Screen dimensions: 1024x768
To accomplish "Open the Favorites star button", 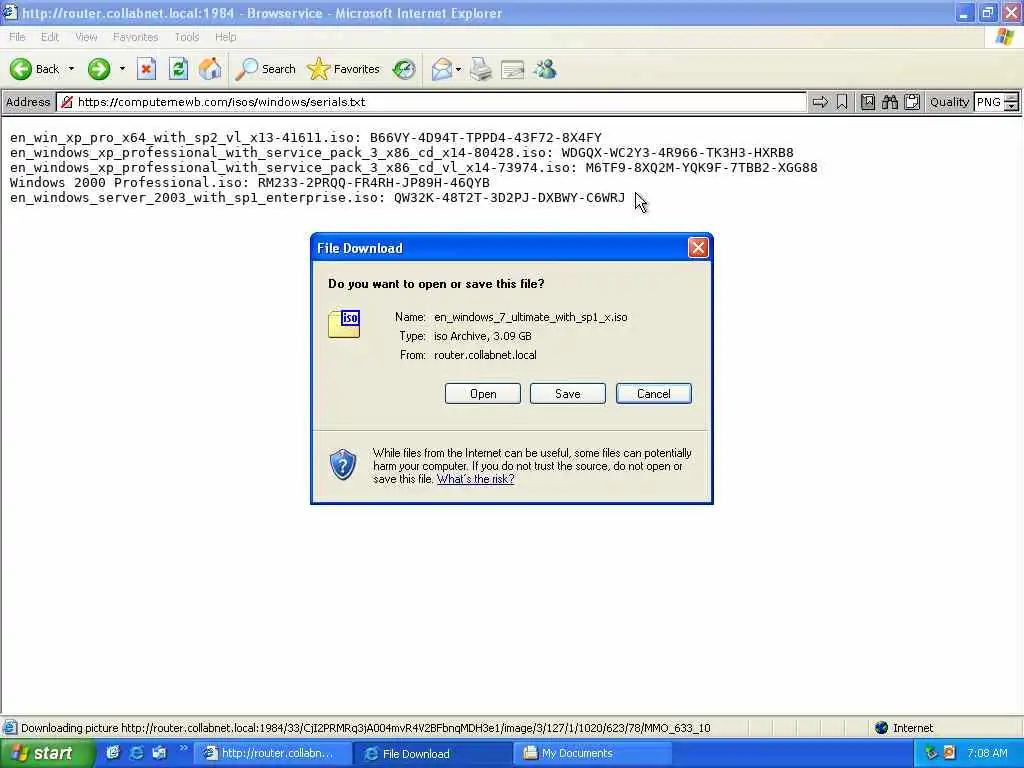I will (x=344, y=69).
